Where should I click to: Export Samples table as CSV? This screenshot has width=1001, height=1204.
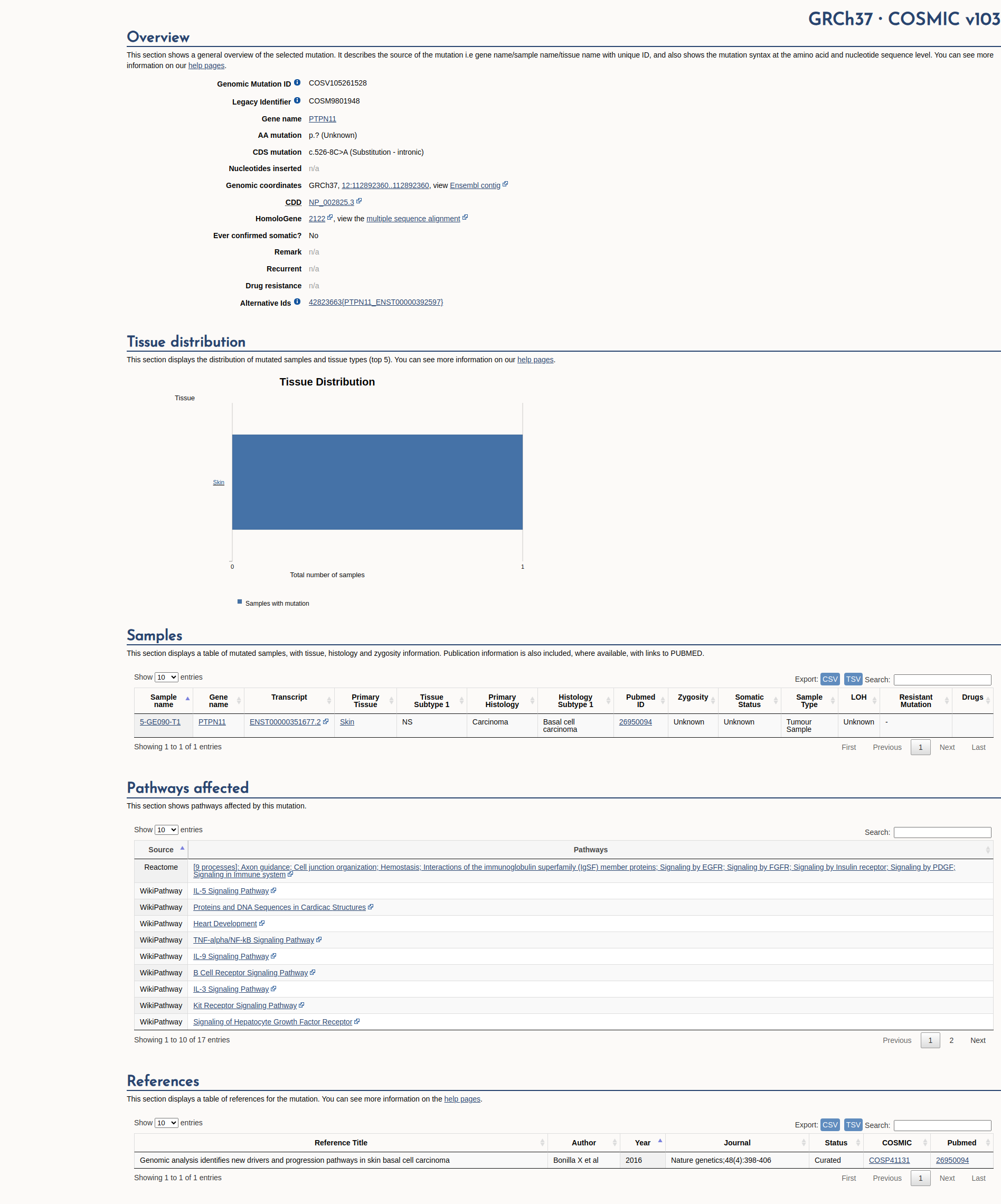[x=829, y=679]
